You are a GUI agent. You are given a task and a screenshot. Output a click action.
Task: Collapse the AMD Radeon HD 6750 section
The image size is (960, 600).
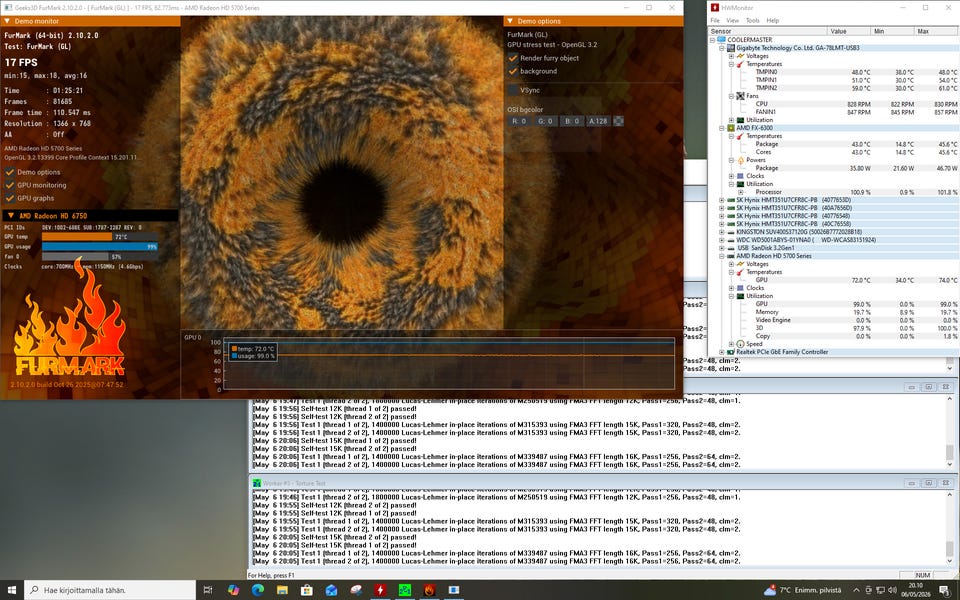[x=10, y=216]
